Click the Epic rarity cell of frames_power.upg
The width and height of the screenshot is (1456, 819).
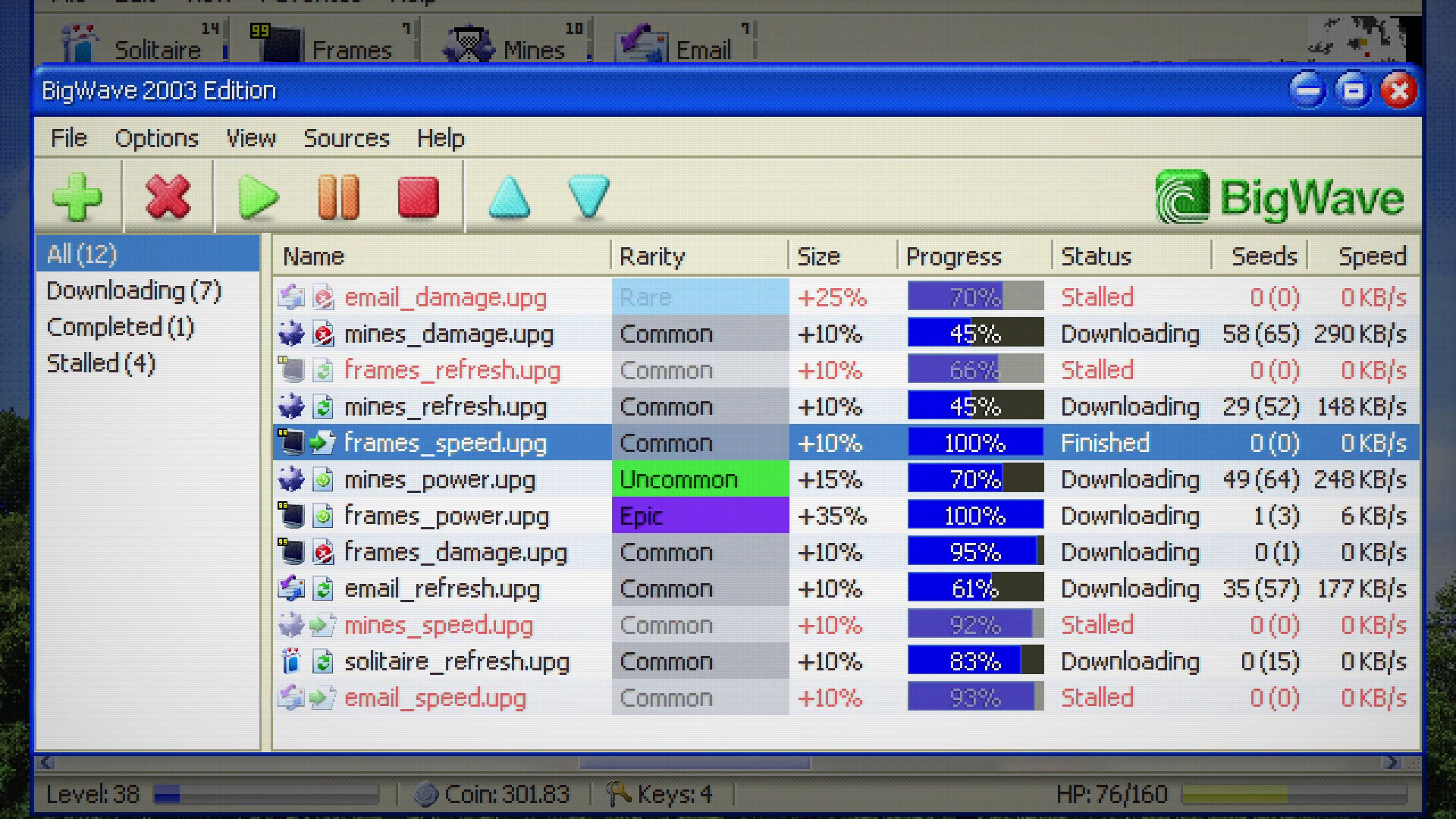[x=700, y=516]
